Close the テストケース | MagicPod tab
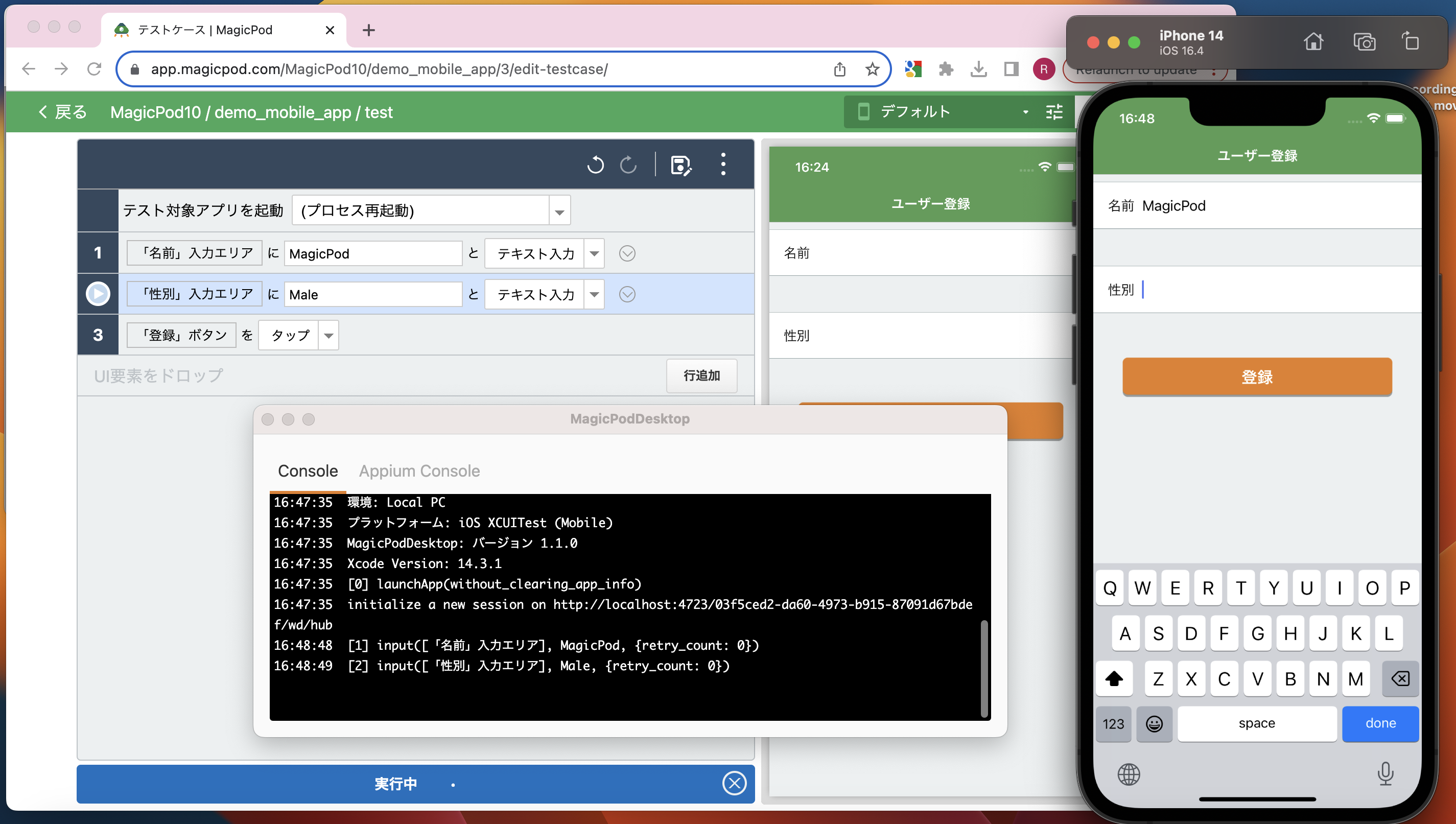Image resolution: width=1456 pixels, height=824 pixels. coord(330,30)
